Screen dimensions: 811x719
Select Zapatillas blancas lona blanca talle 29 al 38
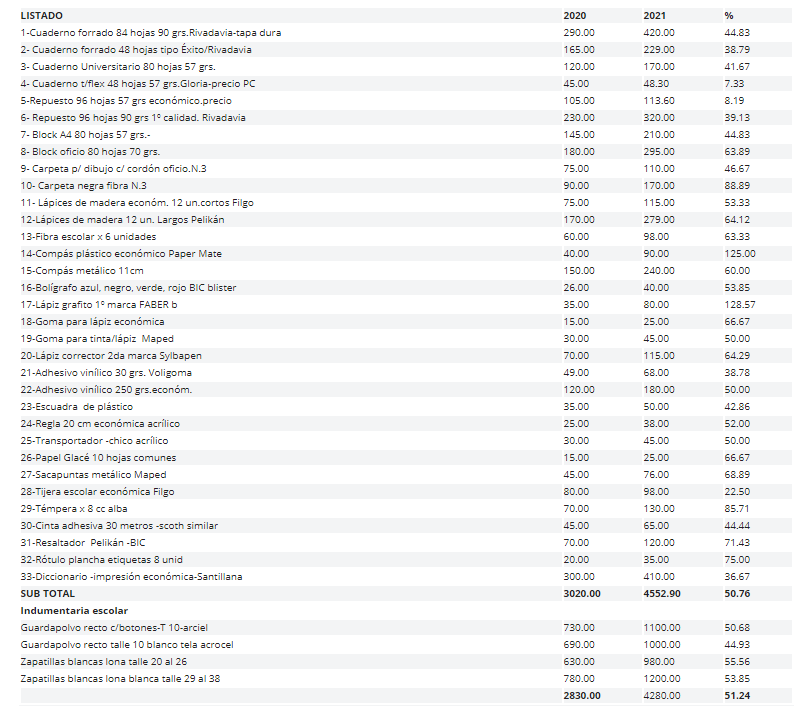[406, 679]
